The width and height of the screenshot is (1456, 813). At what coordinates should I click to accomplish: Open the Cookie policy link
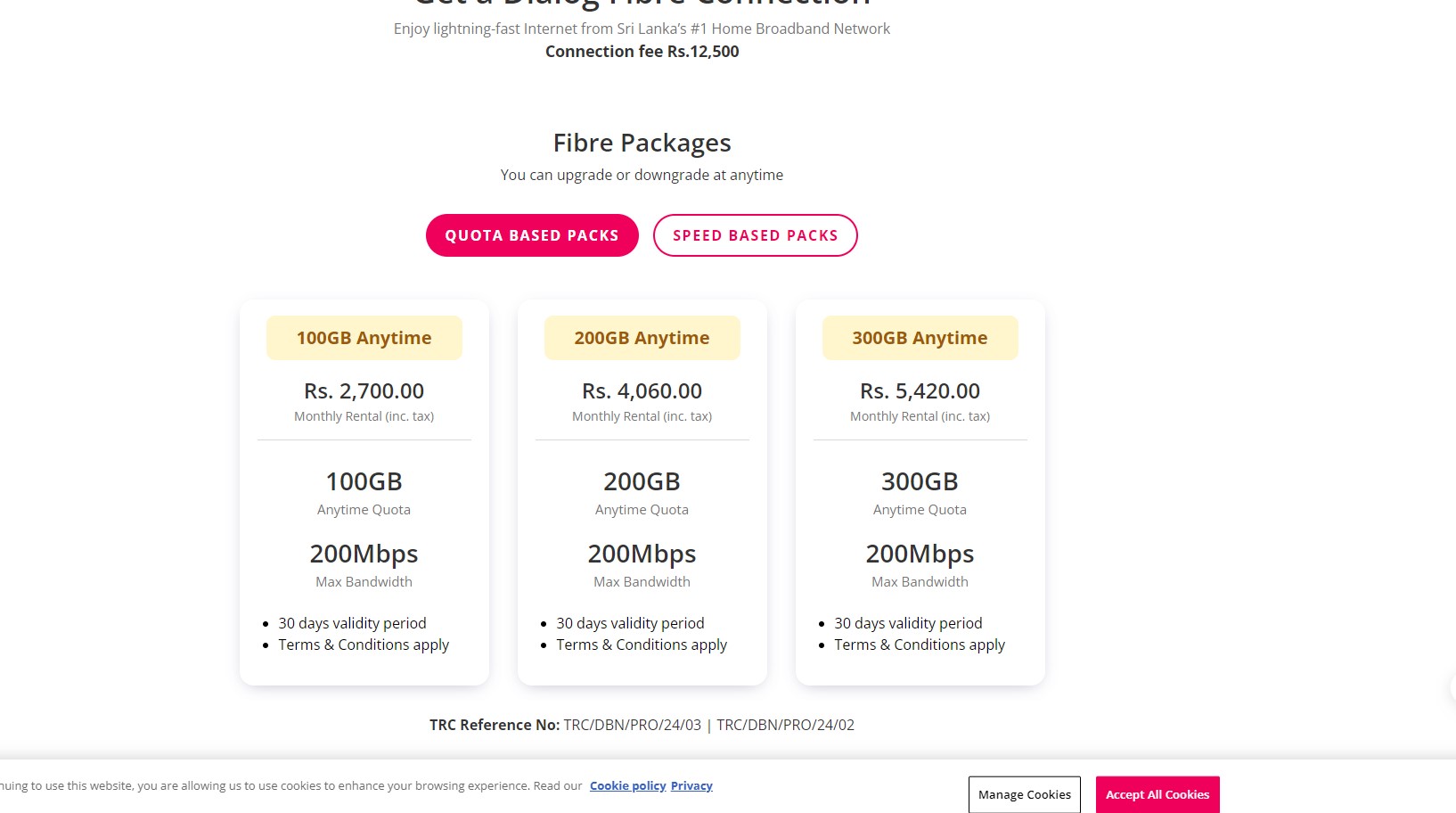627,785
